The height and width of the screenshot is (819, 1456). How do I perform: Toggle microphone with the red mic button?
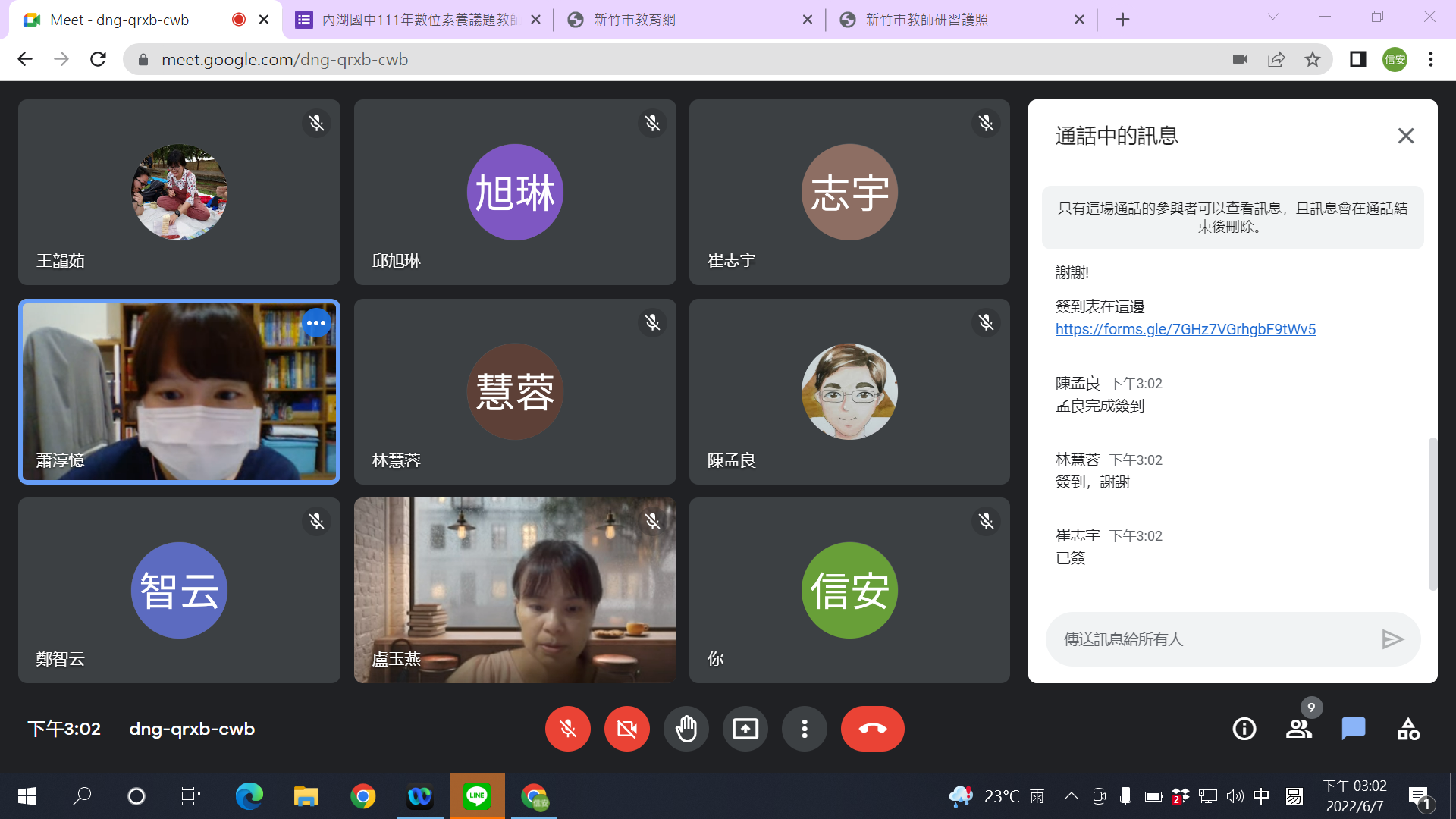[567, 729]
